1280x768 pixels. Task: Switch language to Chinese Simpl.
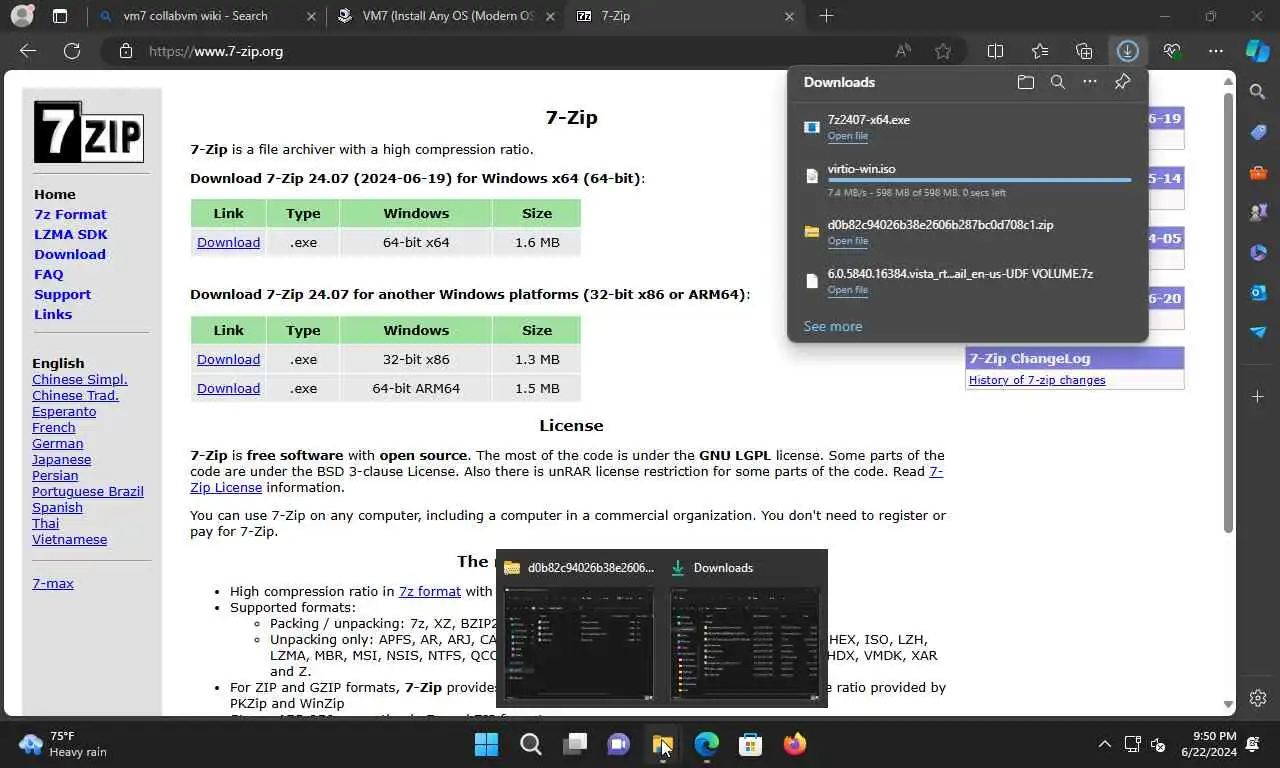pyautogui.click(x=80, y=379)
